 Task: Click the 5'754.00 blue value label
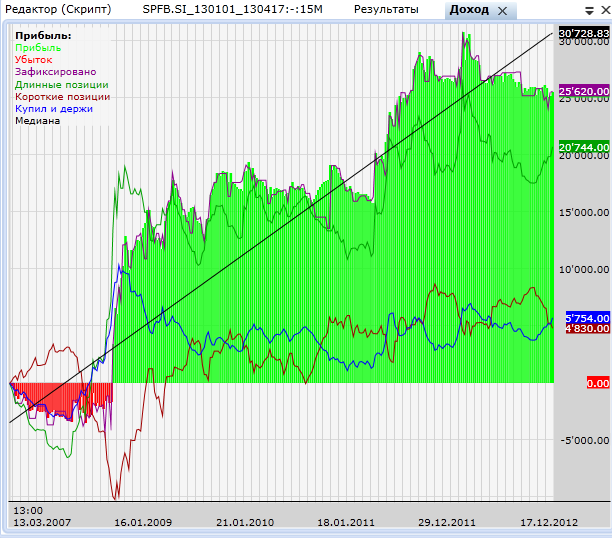pyautogui.click(x=587, y=318)
